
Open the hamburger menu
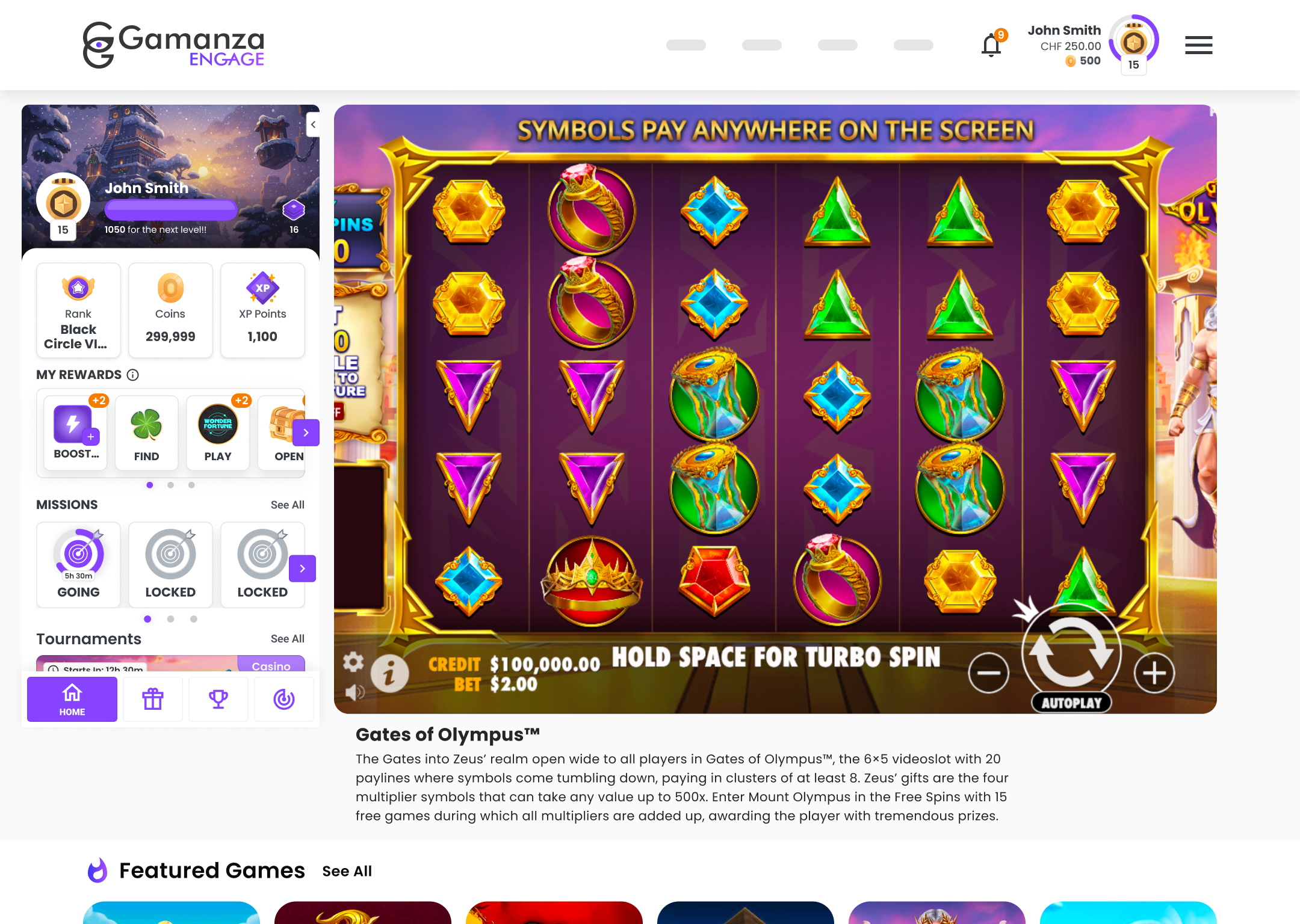[x=1198, y=45]
